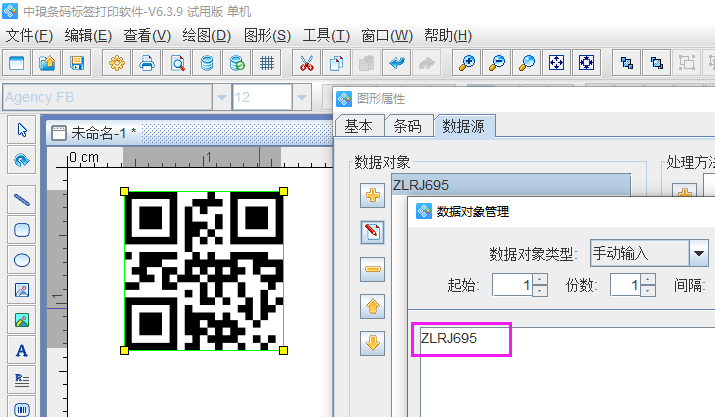Open a file with the folder icon
Screen dimensions: 715x417
click(x=47, y=63)
